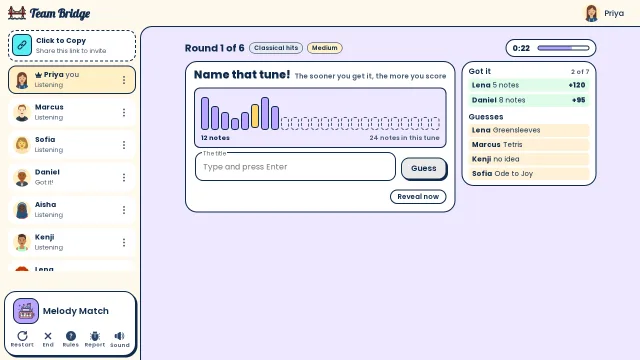Submit with the Guess button
The height and width of the screenshot is (360, 640).
click(x=424, y=168)
